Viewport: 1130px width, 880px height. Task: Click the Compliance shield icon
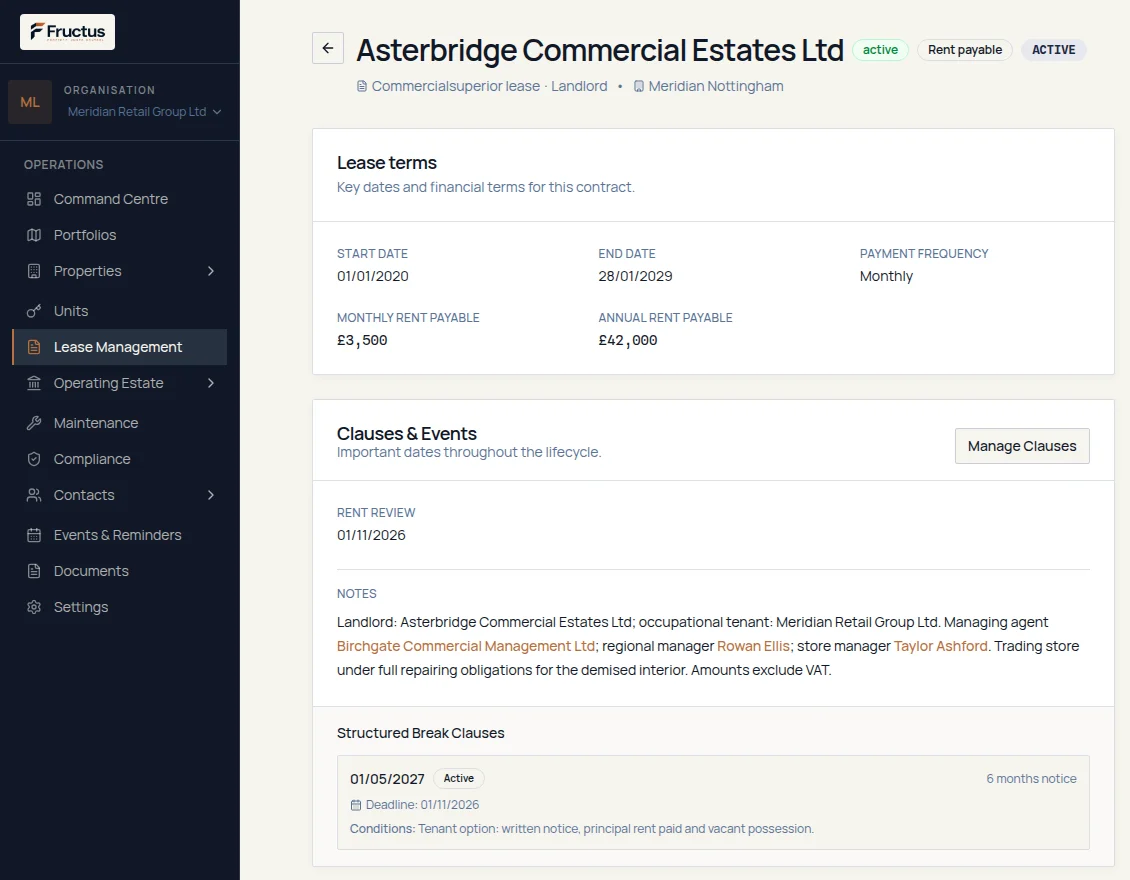point(34,459)
